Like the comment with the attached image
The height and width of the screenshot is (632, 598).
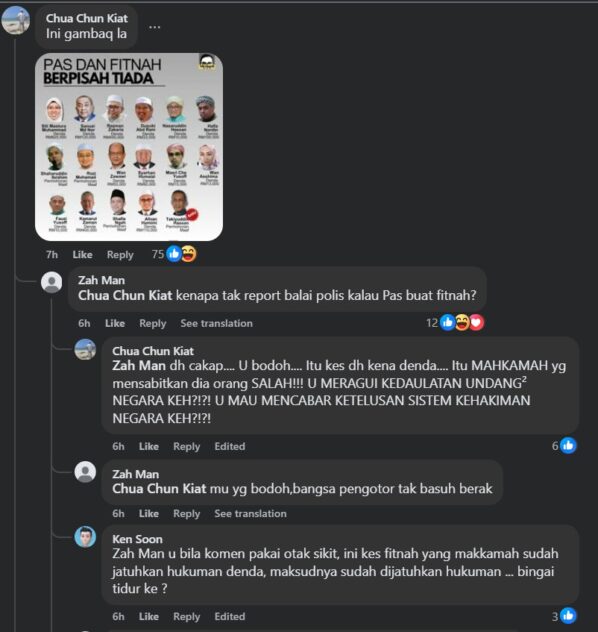pos(83,255)
